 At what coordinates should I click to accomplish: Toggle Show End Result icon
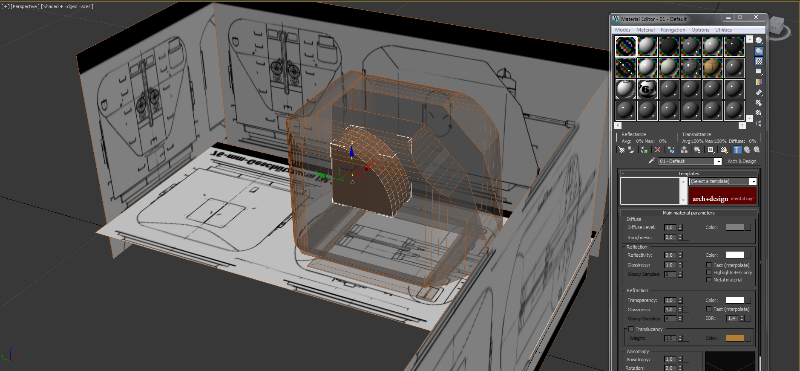point(737,150)
